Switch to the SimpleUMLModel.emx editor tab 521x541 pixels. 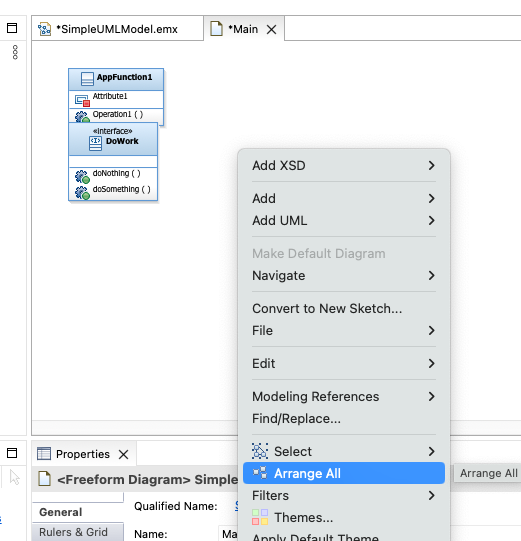[x=117, y=29]
